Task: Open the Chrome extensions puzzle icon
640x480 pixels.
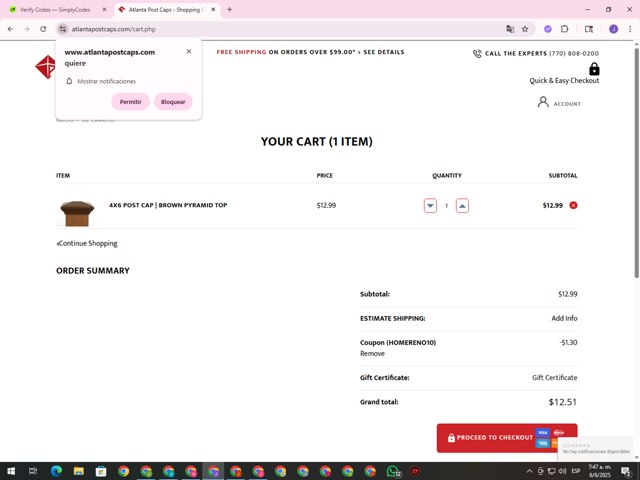Action: click(564, 29)
